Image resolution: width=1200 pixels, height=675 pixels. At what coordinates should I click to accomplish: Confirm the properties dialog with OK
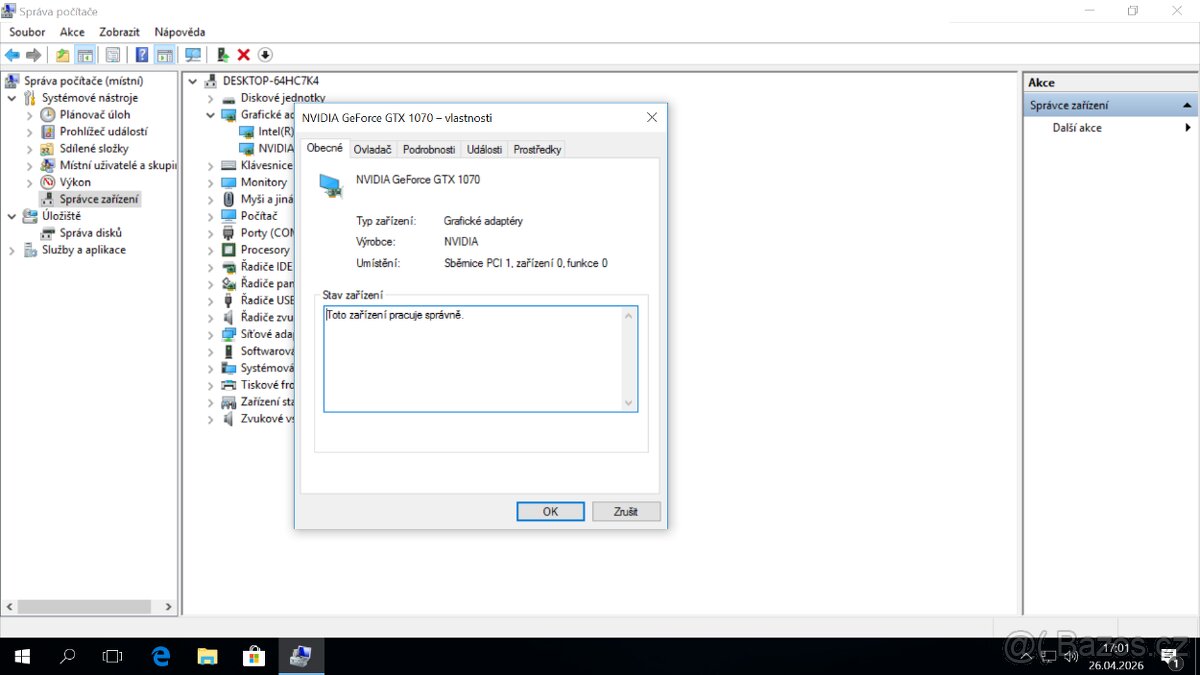[x=550, y=511]
